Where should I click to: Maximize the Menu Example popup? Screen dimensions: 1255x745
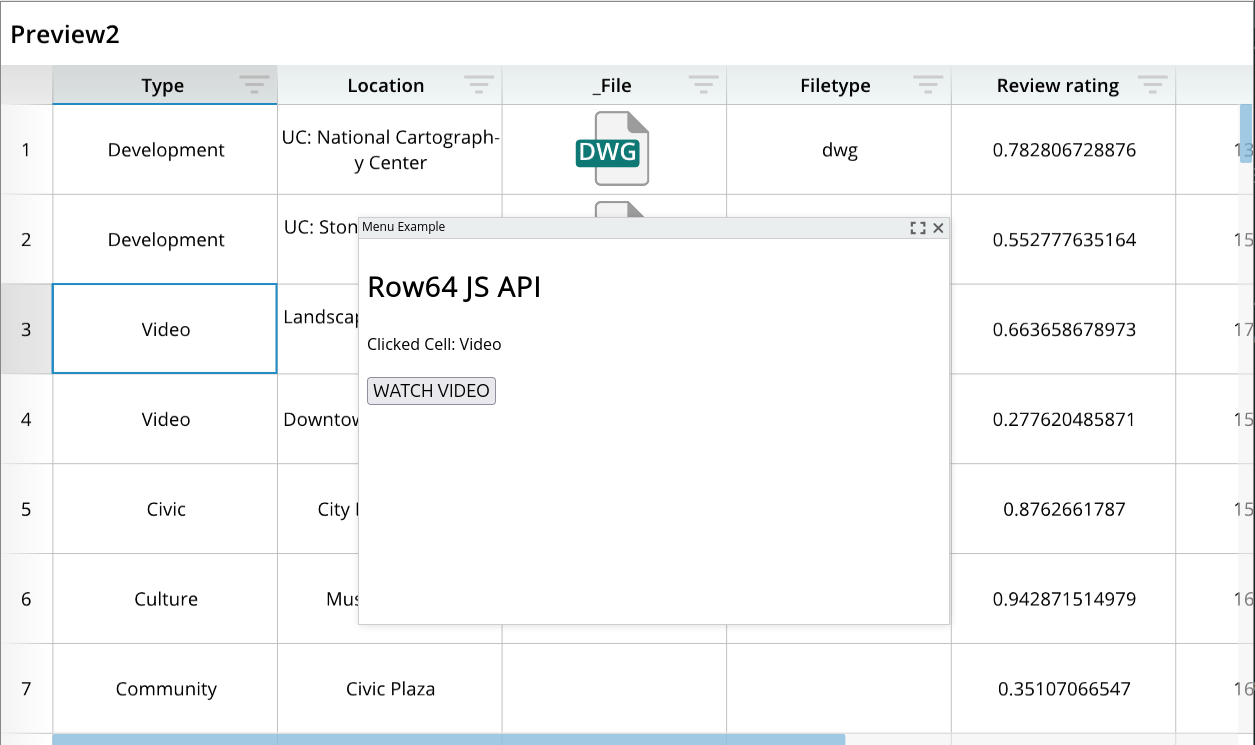(x=917, y=228)
